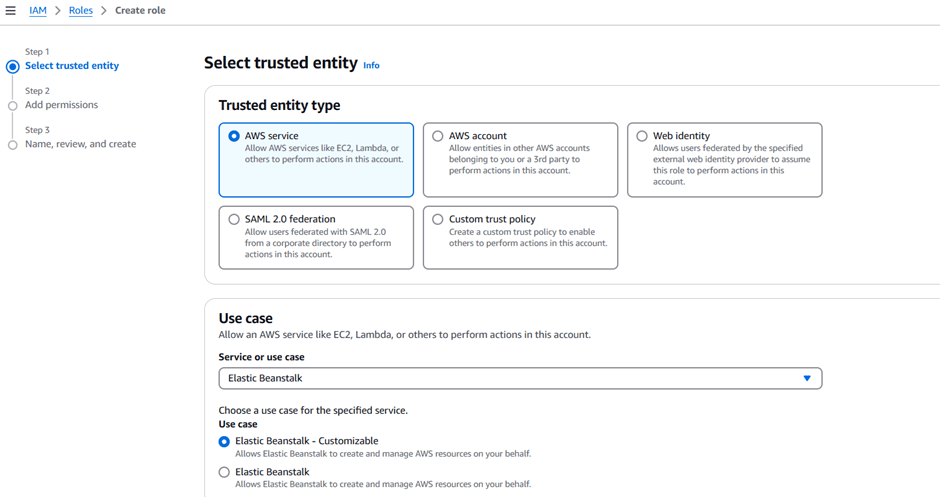Screen dimensions: 940x497
Task: Open Info link beside Select trusted entity
Action: click(x=371, y=65)
